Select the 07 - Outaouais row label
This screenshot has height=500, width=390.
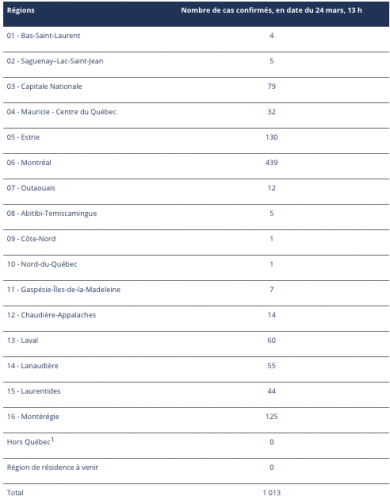(x=31, y=188)
